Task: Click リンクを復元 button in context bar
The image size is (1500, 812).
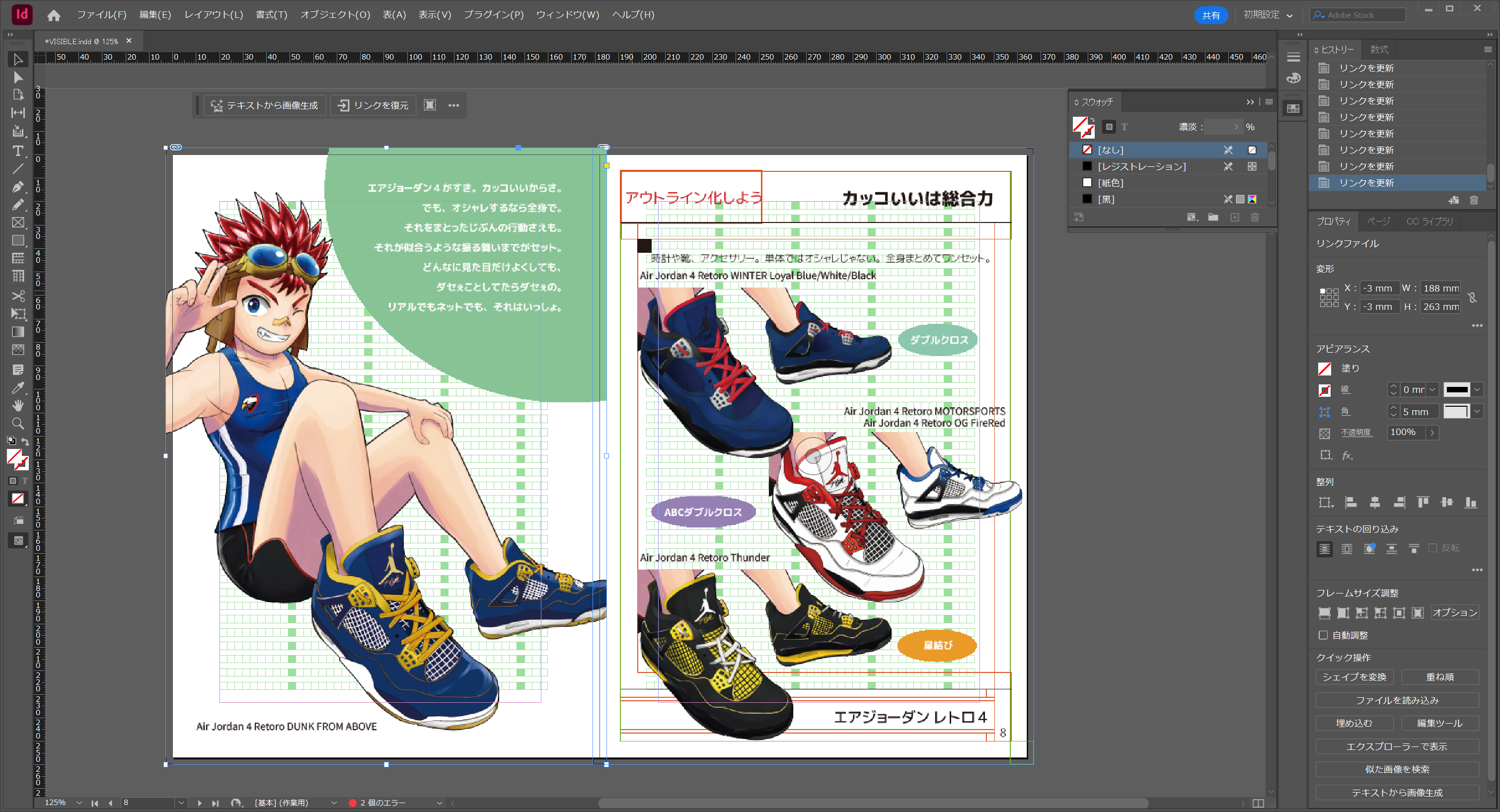Action: pyautogui.click(x=373, y=105)
